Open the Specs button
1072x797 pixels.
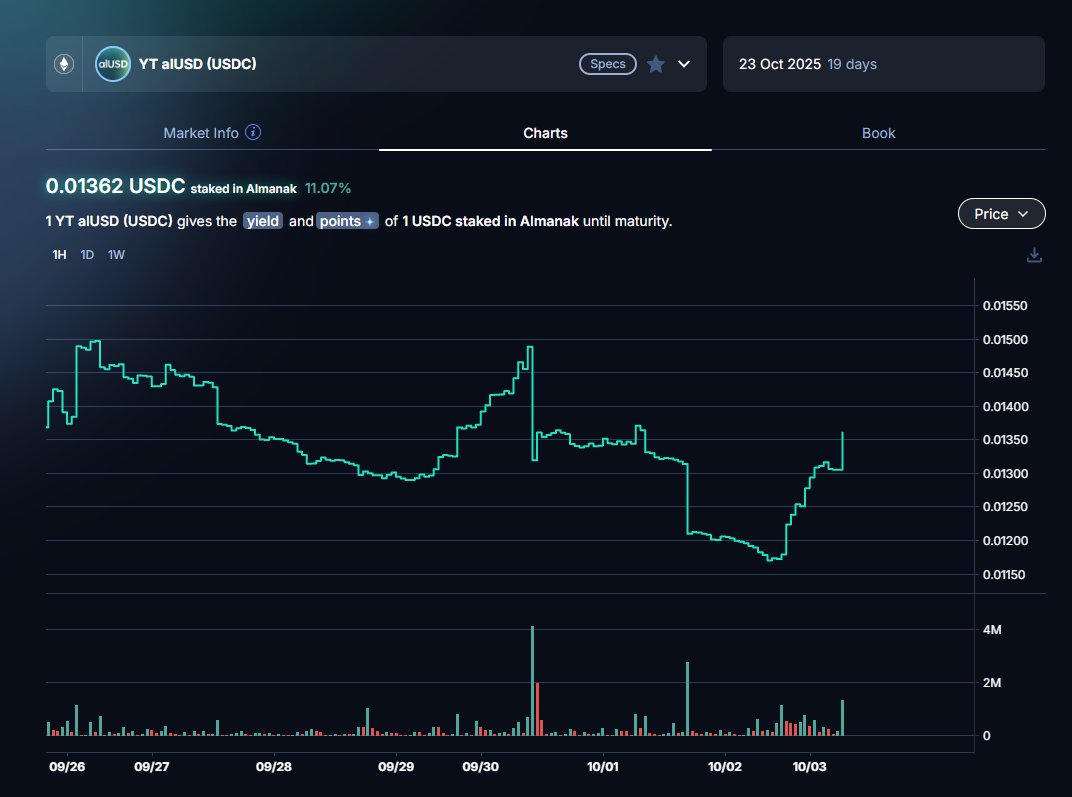pos(607,64)
